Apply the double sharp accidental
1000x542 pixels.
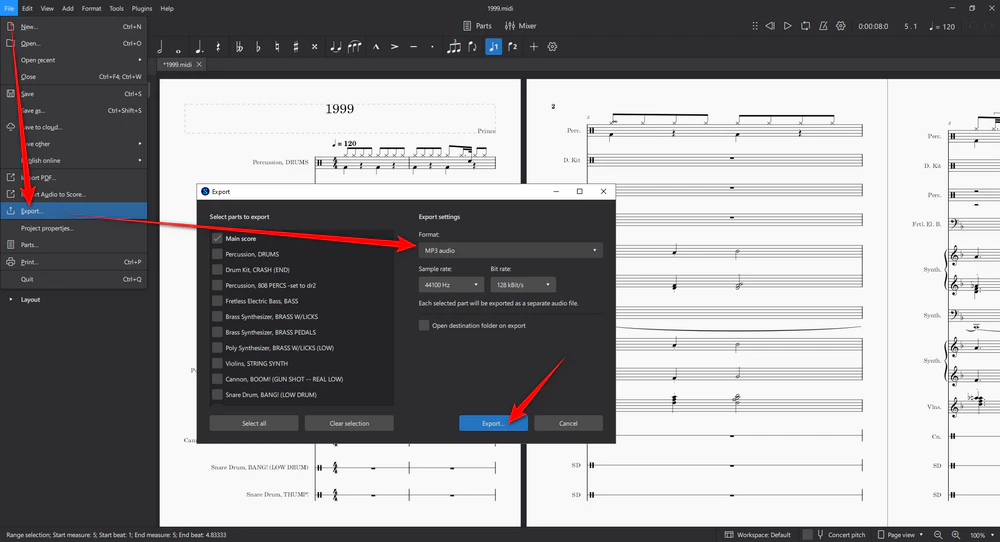(x=314, y=47)
